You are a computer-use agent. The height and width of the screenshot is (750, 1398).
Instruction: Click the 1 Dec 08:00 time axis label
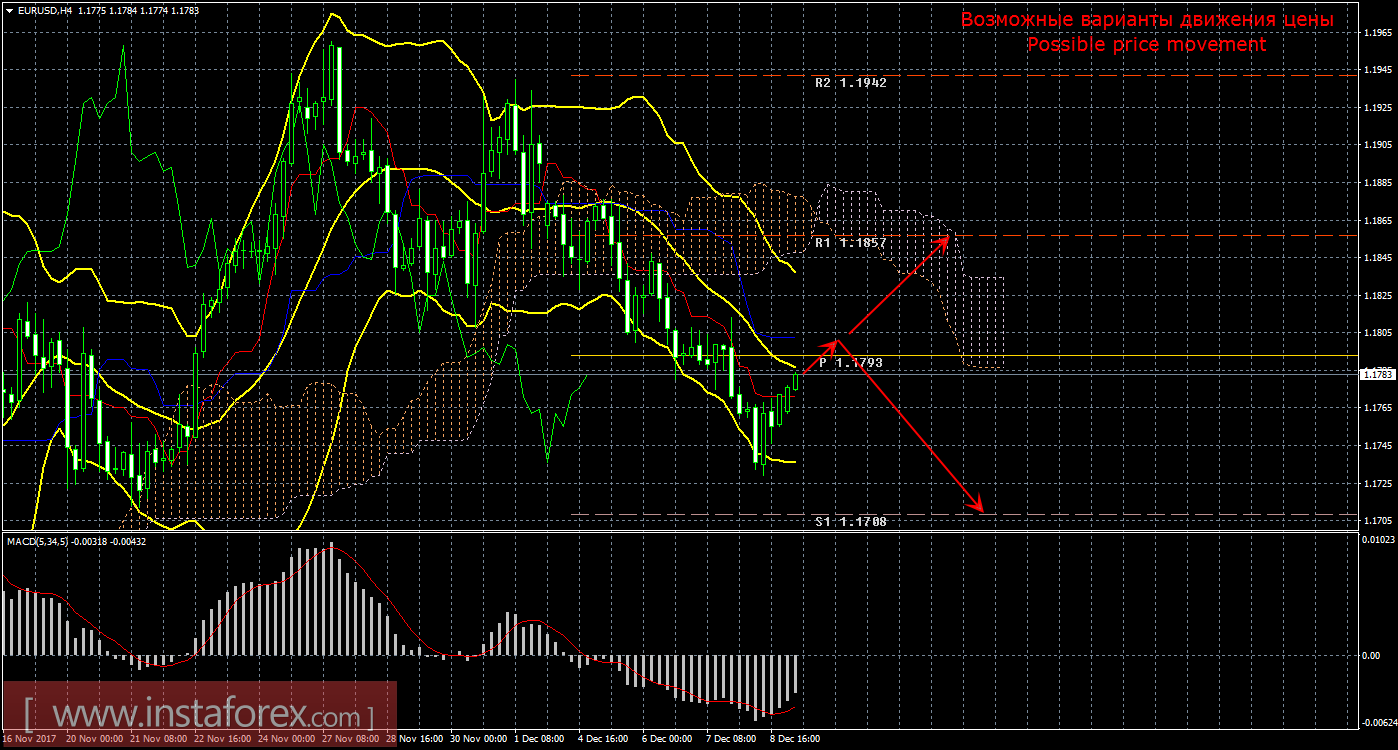click(x=538, y=739)
